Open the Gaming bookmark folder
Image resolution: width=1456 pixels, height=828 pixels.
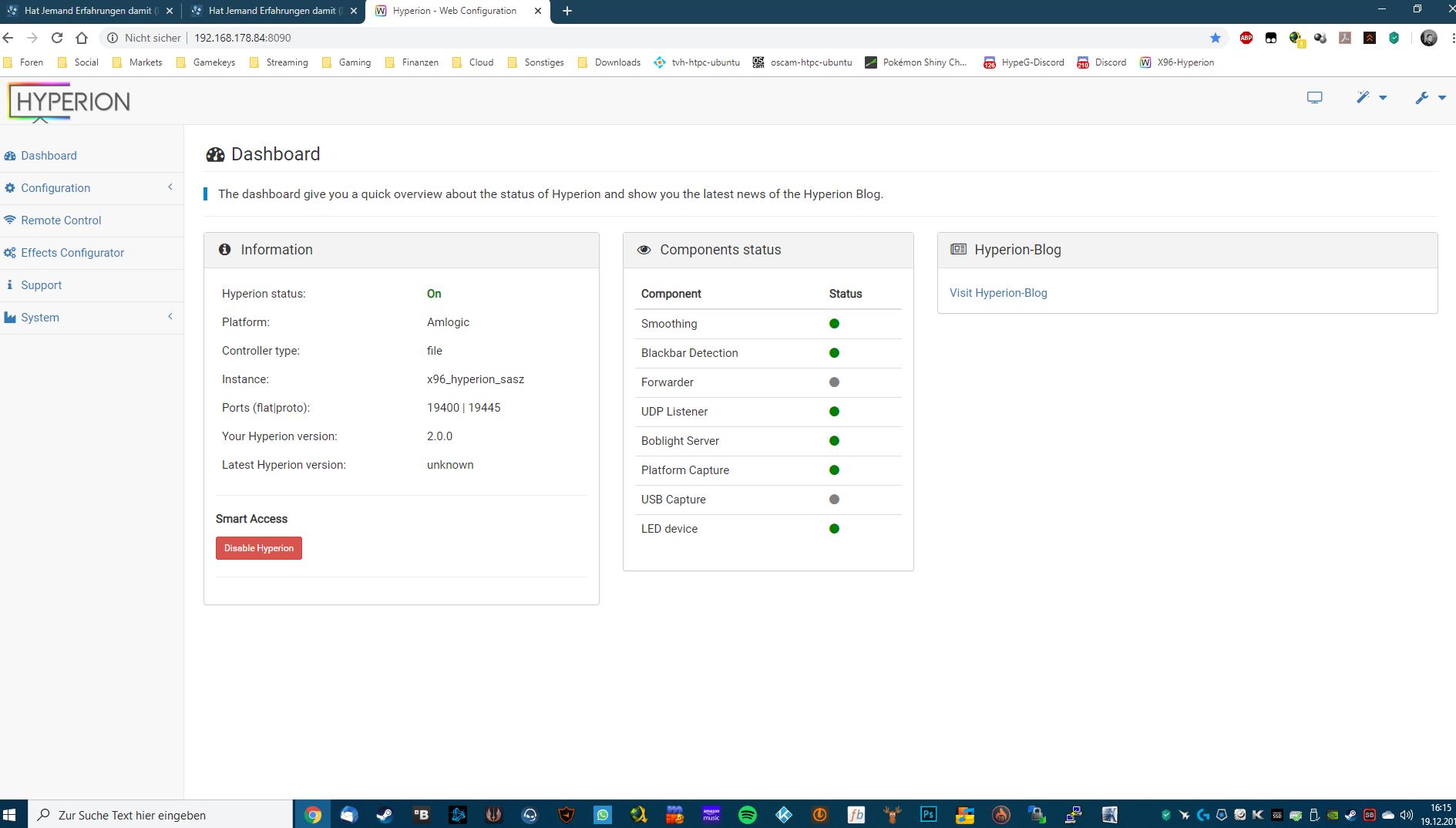[x=347, y=62]
